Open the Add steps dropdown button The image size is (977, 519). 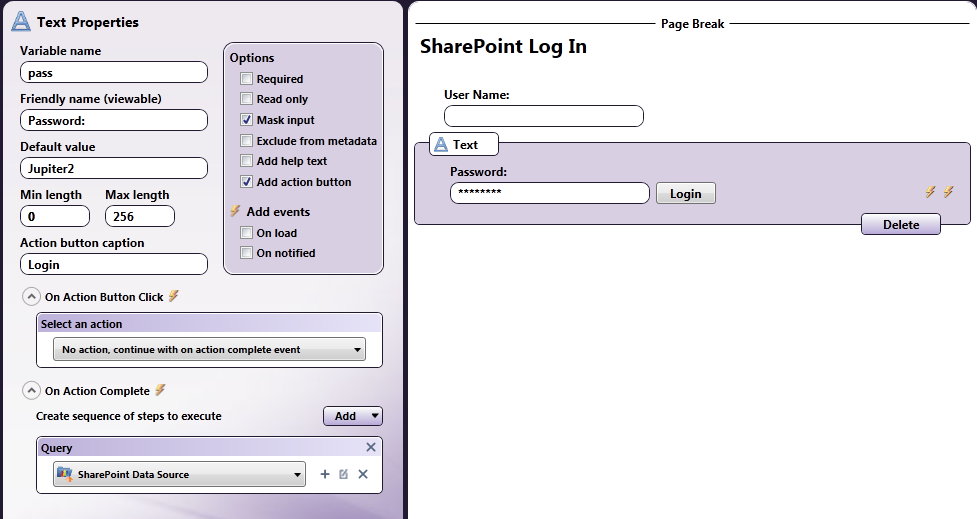click(353, 416)
